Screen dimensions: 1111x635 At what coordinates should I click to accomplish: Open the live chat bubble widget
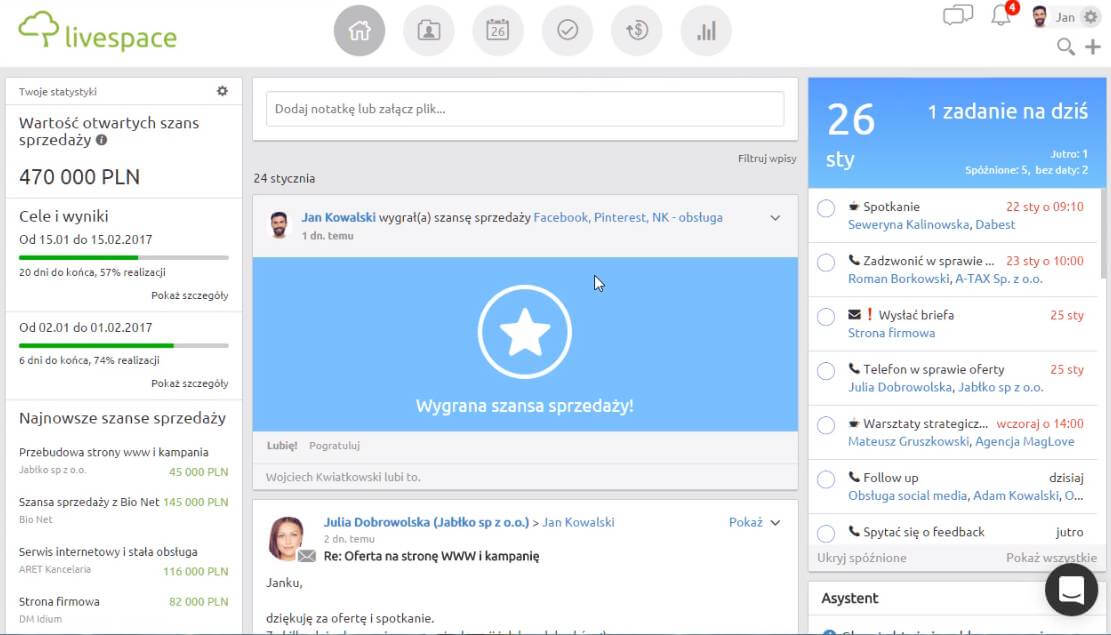[1071, 590]
